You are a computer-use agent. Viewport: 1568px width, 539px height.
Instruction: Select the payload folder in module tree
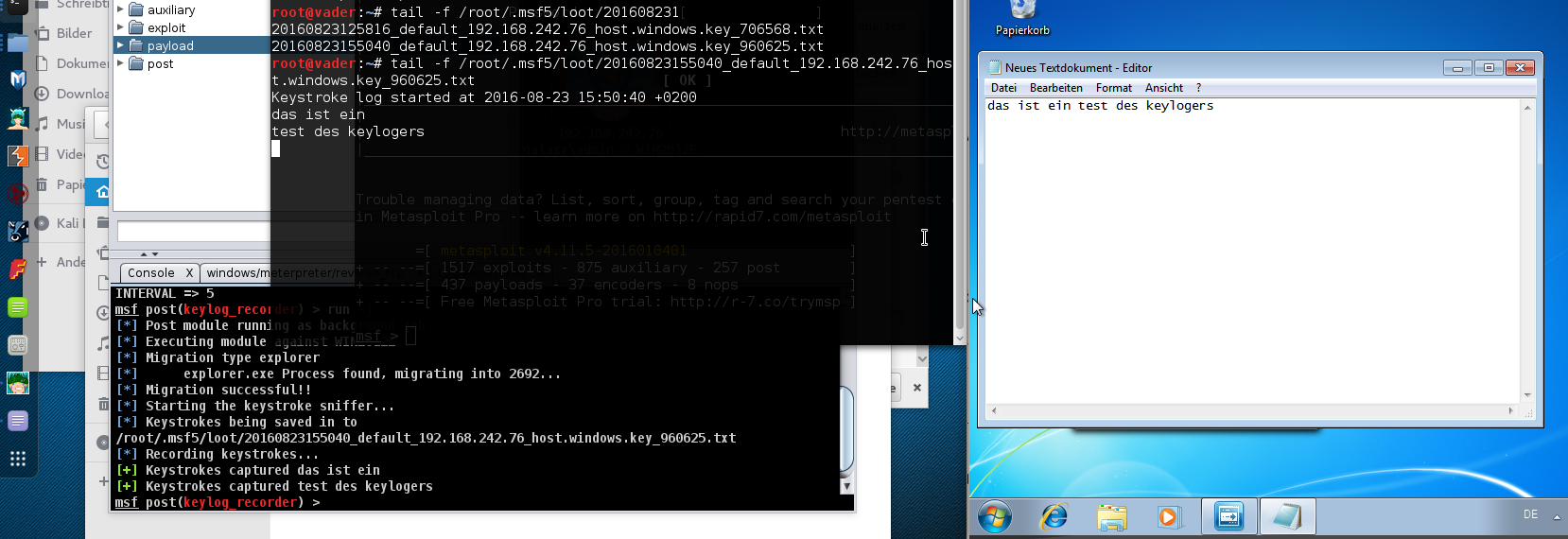[x=170, y=46]
